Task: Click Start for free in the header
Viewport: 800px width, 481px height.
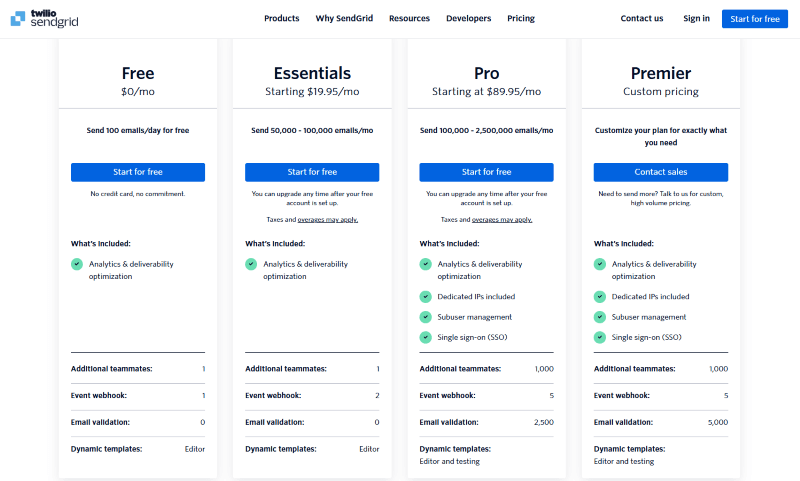Action: (755, 19)
